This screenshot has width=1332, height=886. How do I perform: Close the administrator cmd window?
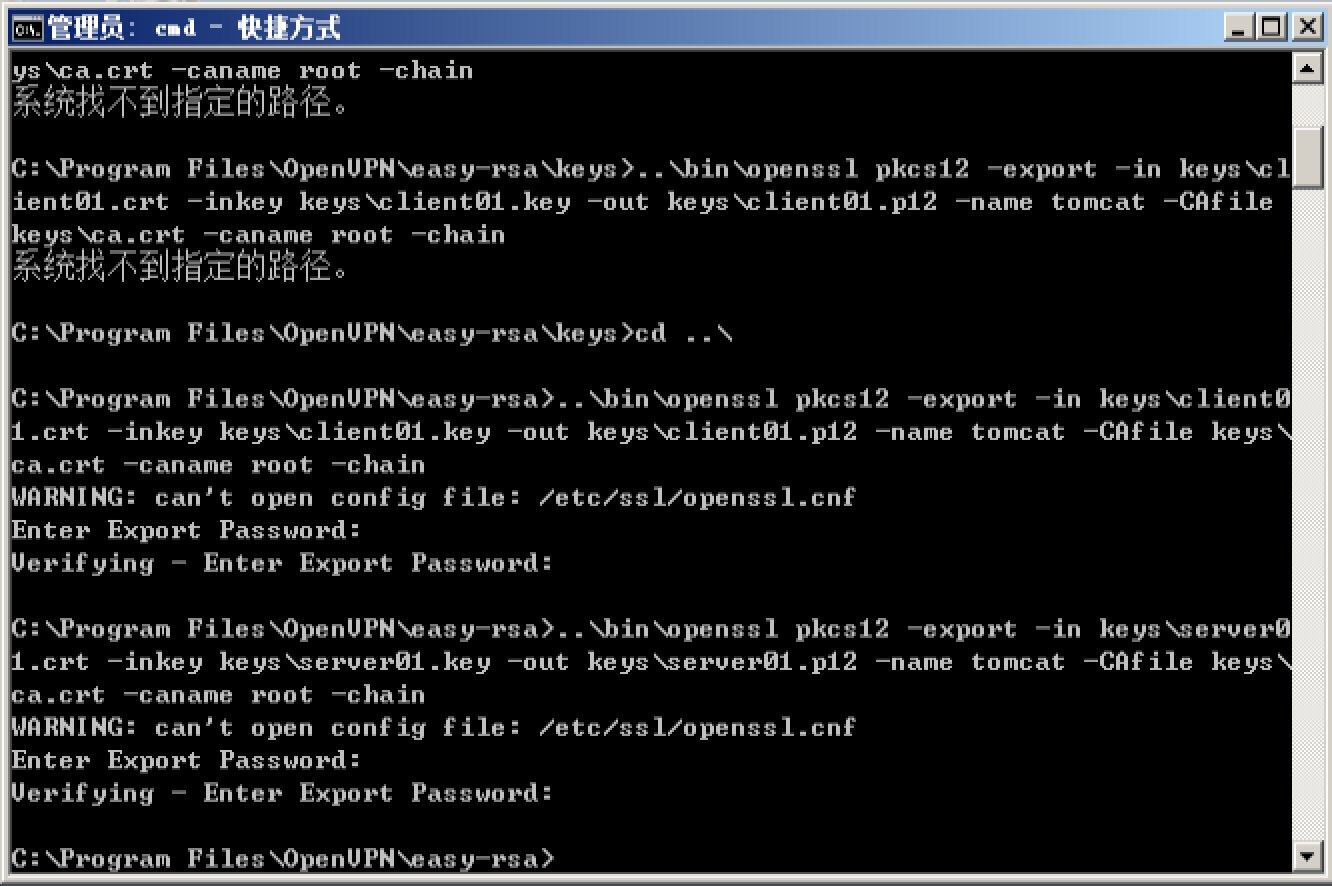click(1304, 27)
